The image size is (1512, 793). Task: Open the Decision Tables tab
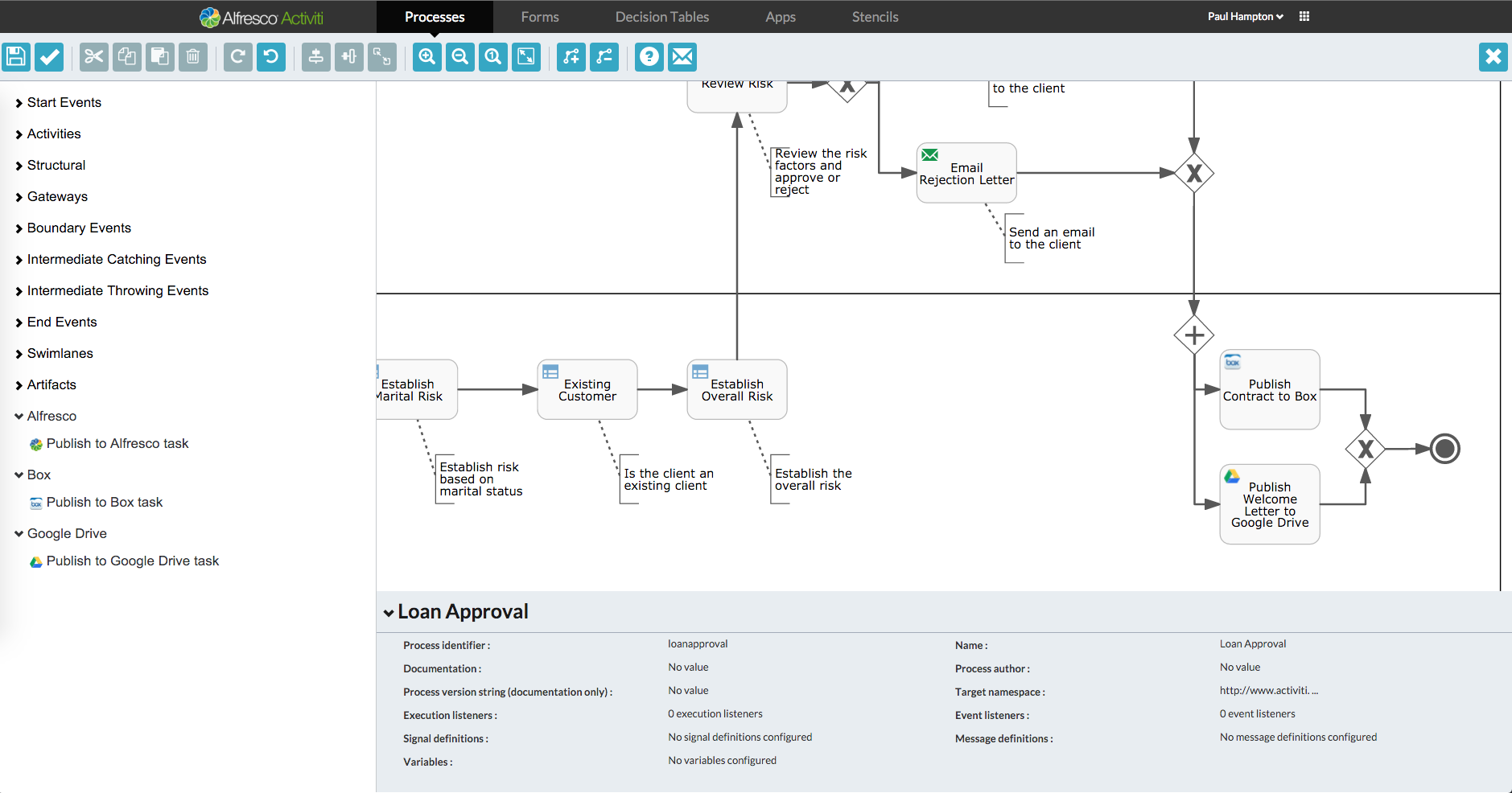point(662,17)
